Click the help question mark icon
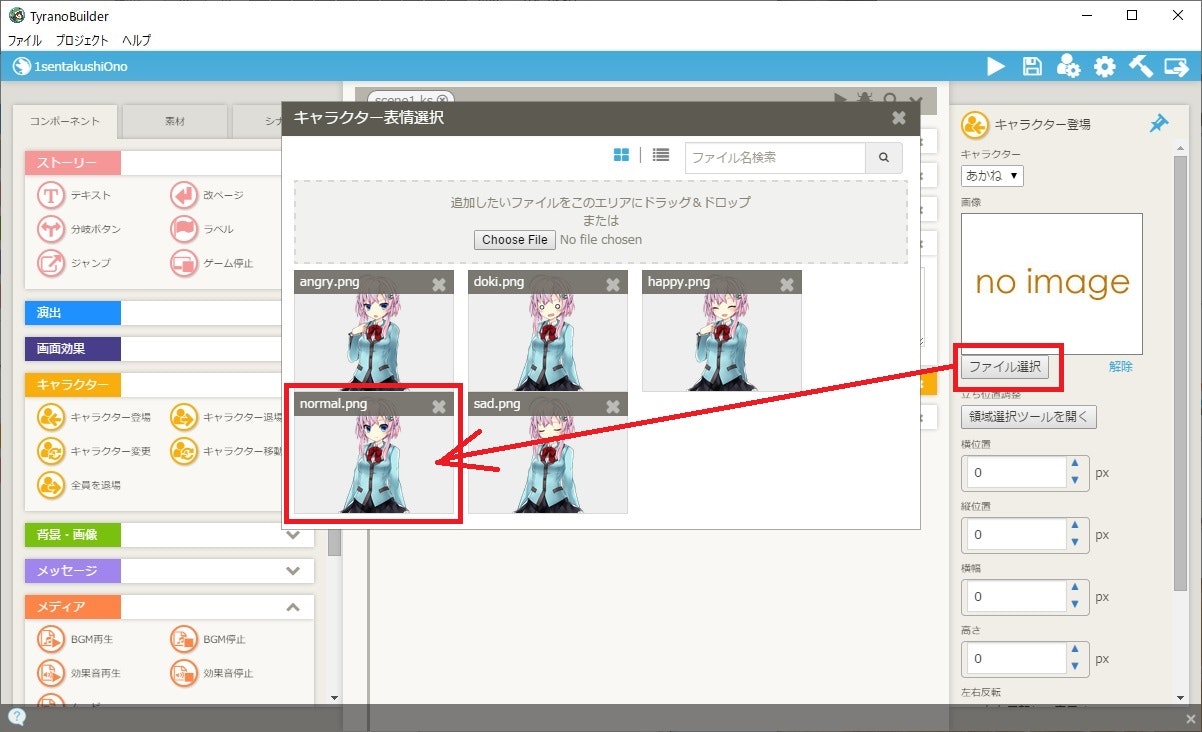The width and height of the screenshot is (1202, 732). click(17, 716)
